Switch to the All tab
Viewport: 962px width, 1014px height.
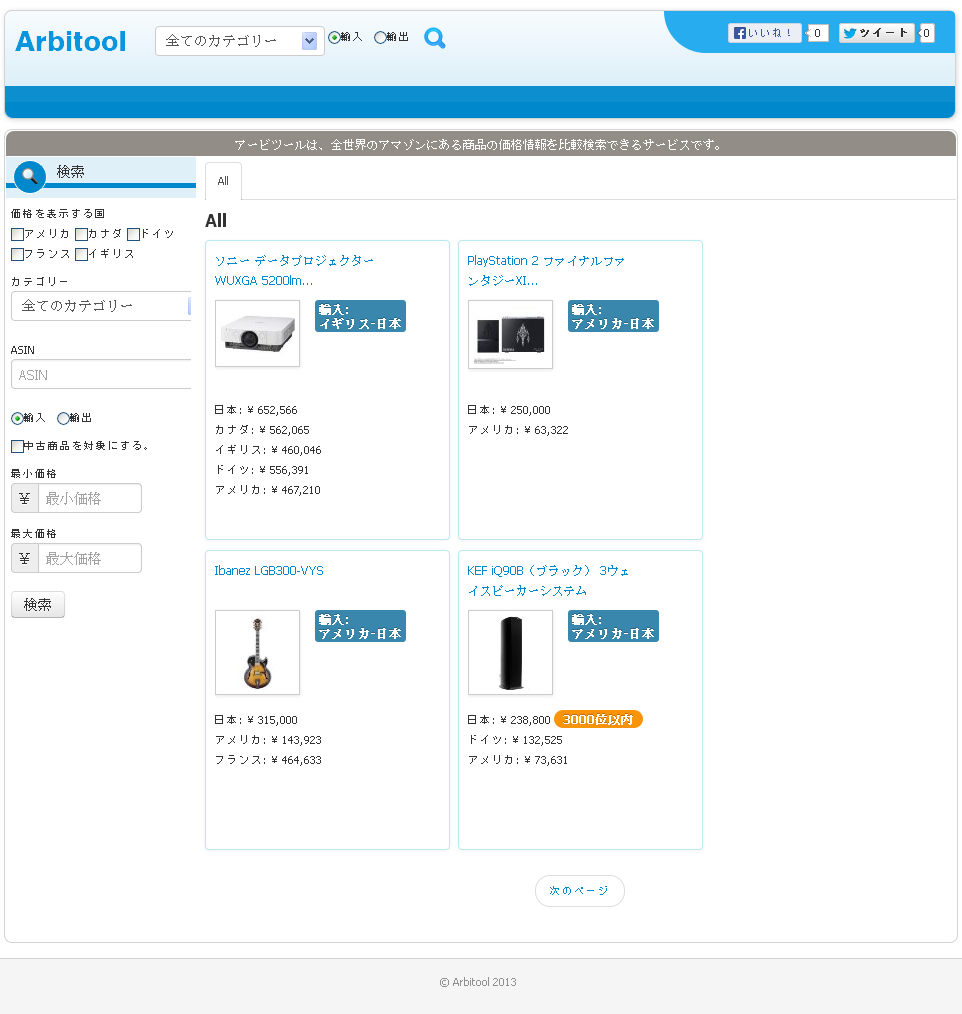tap(223, 181)
